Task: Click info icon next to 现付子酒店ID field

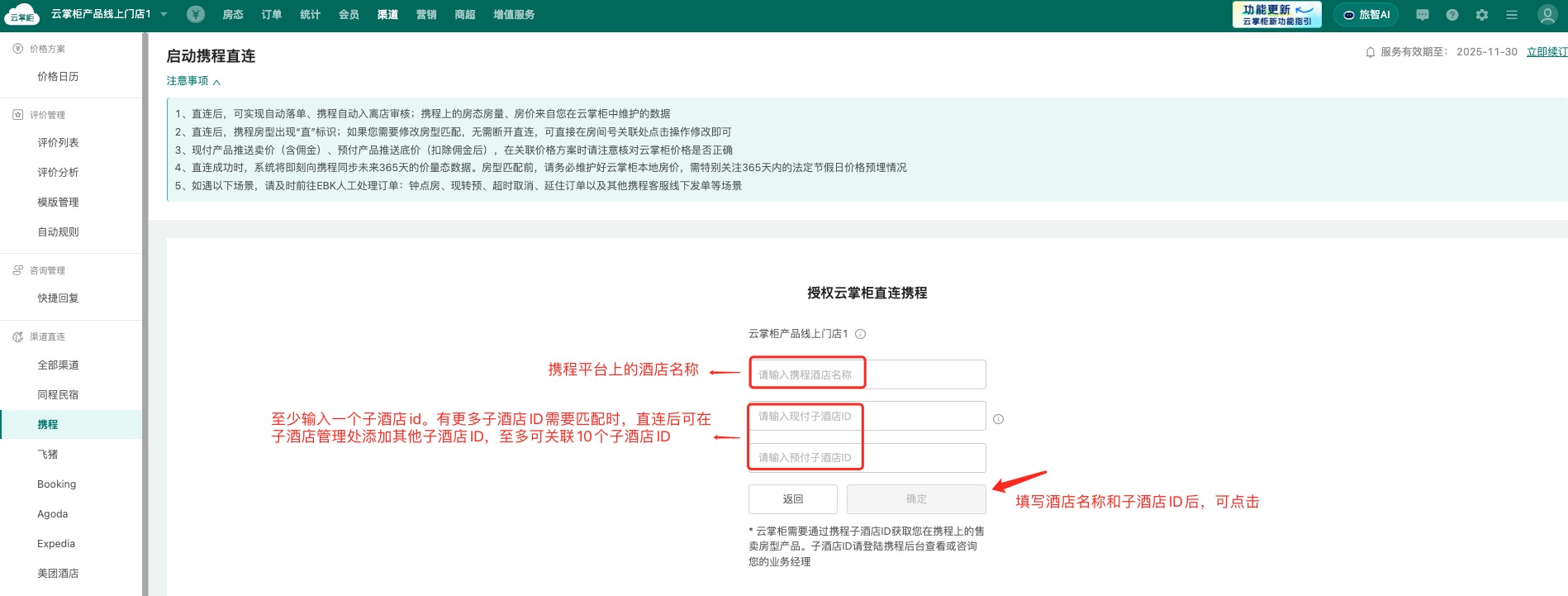Action: (998, 419)
